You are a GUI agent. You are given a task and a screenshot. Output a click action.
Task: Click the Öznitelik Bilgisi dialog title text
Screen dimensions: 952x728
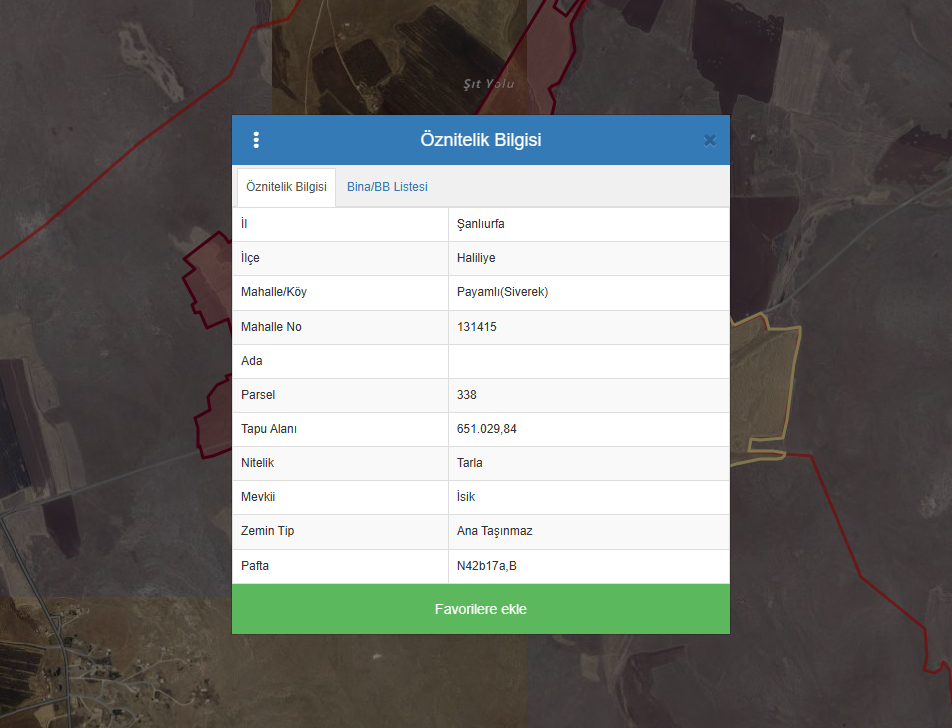(x=481, y=140)
